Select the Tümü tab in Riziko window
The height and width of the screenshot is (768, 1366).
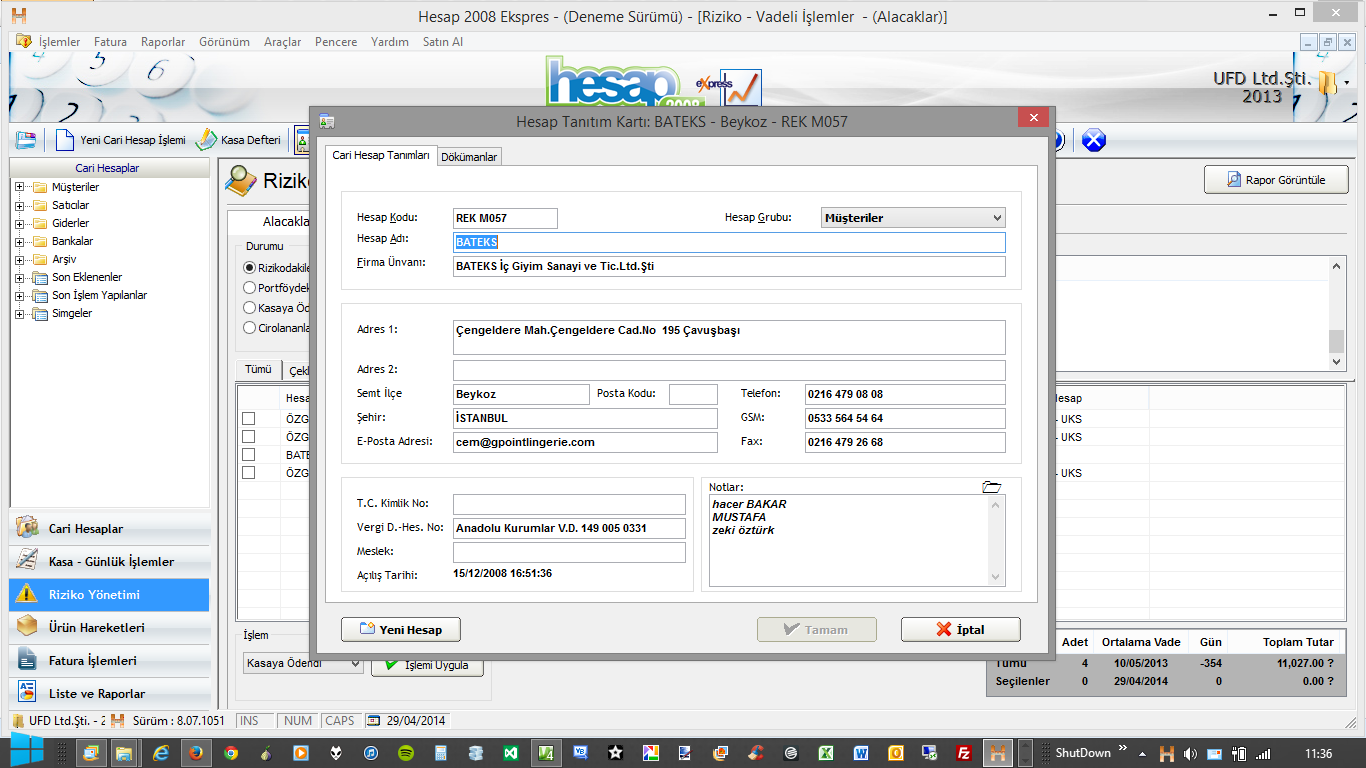tap(259, 369)
